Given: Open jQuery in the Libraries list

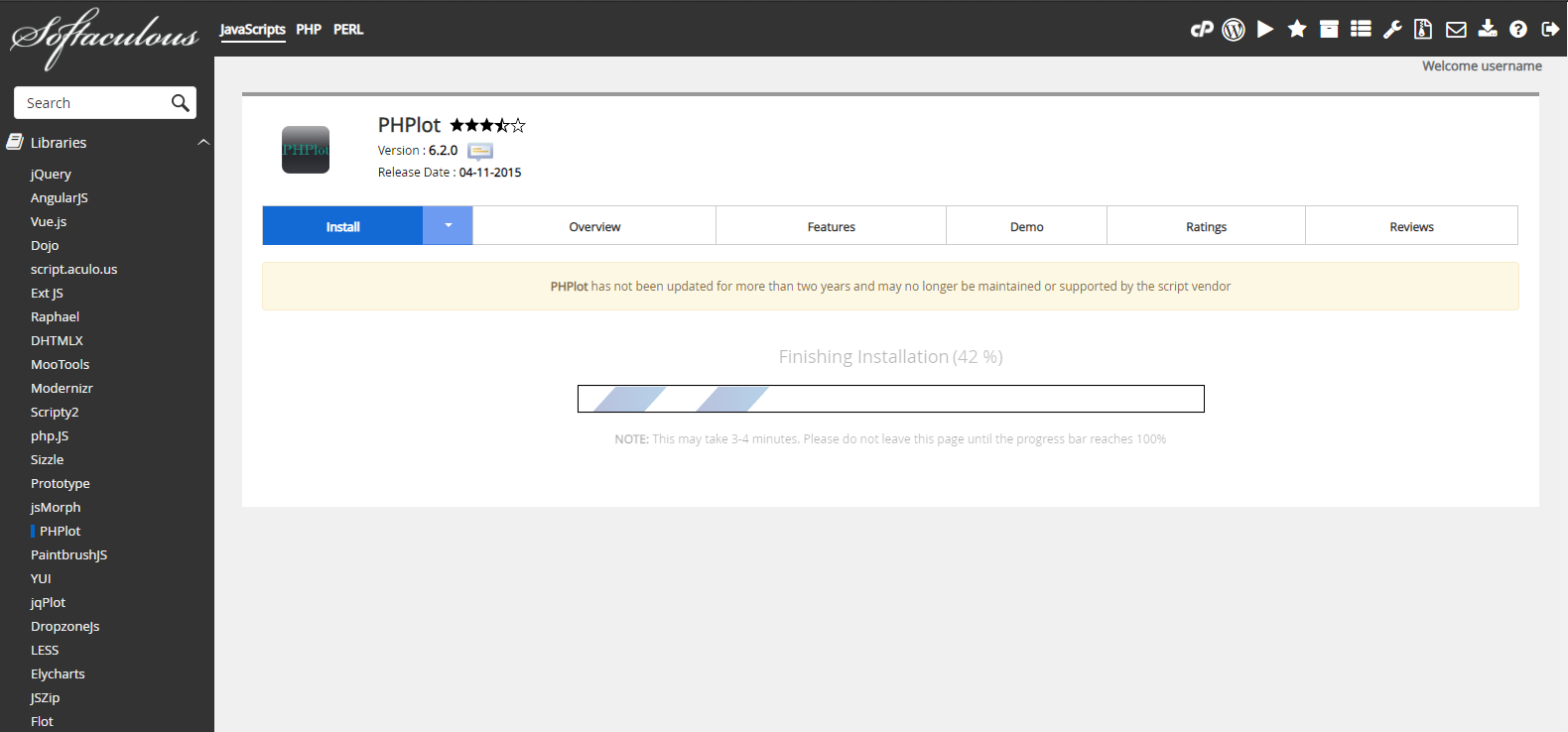Looking at the screenshot, I should pyautogui.click(x=51, y=175).
